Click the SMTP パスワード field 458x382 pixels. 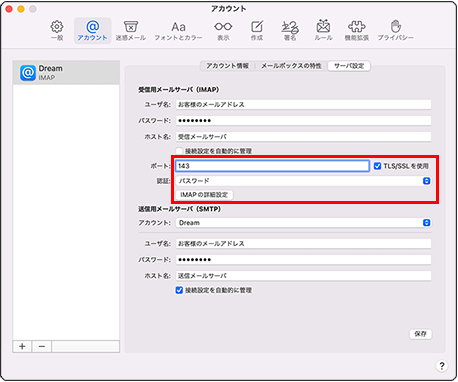pyautogui.click(x=303, y=260)
